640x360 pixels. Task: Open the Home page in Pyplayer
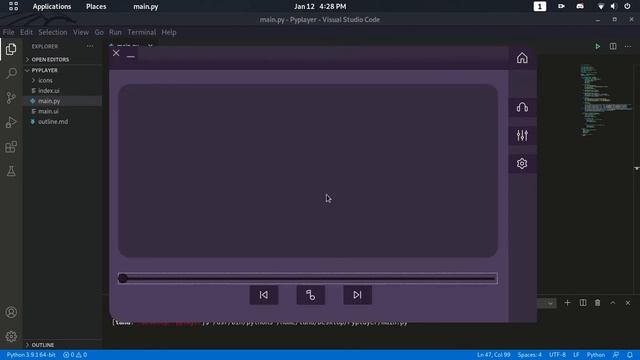tap(522, 58)
